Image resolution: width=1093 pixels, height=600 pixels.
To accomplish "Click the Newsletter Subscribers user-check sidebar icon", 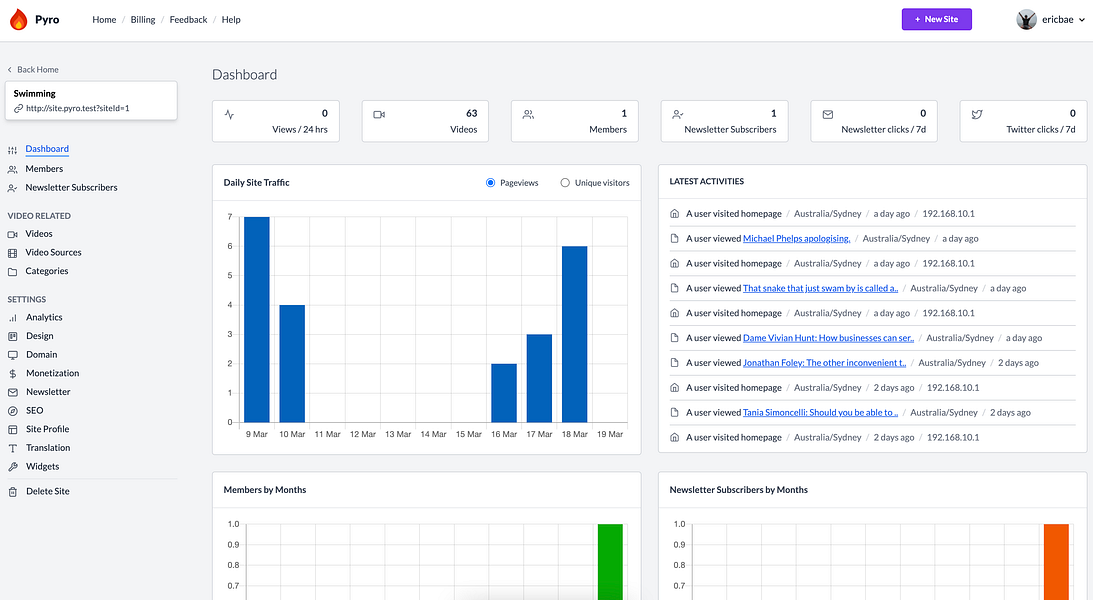I will [13, 188].
